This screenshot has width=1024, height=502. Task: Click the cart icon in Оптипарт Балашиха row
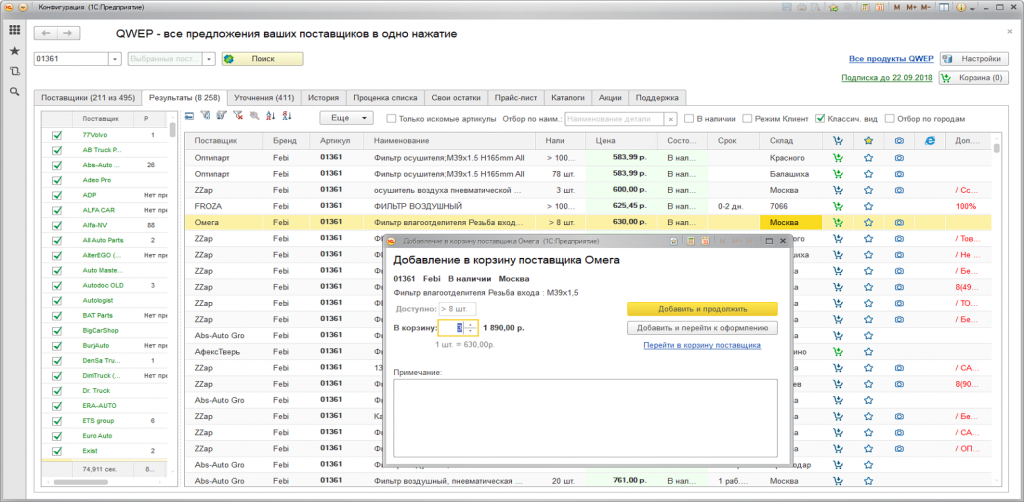tap(838, 174)
